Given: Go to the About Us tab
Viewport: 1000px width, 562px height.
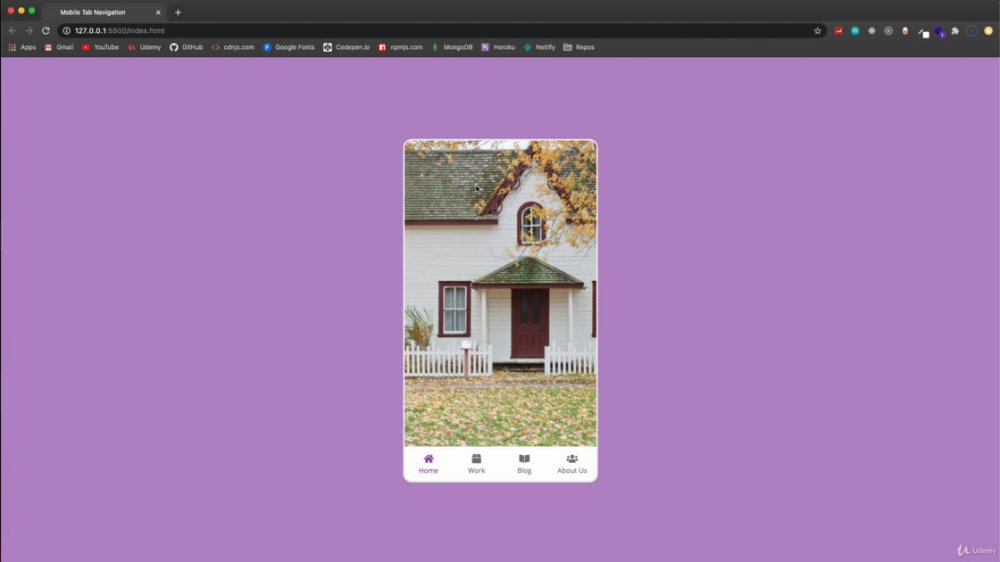Looking at the screenshot, I should (572, 464).
